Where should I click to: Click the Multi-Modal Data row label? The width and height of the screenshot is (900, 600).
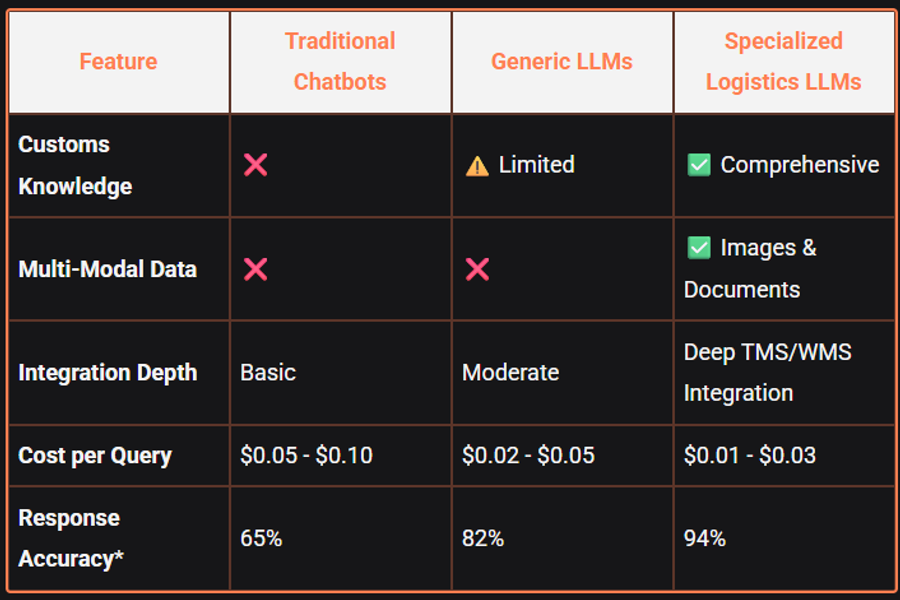[107, 269]
